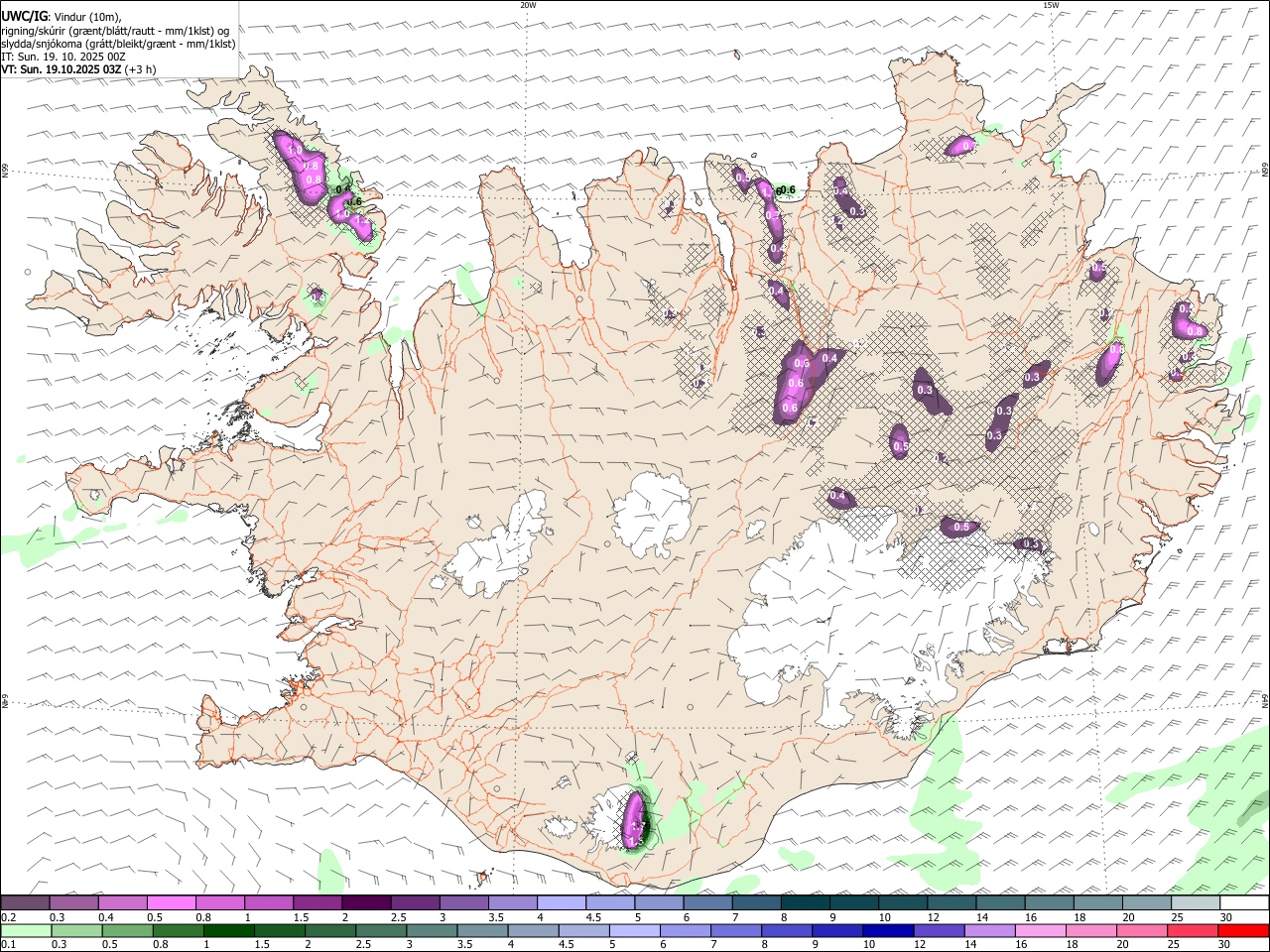Screen dimensions: 1270x952
Task: Click the 'VT: Sun. 19.10.2025 03Z (+3 h)' line
Action: click(x=78, y=69)
